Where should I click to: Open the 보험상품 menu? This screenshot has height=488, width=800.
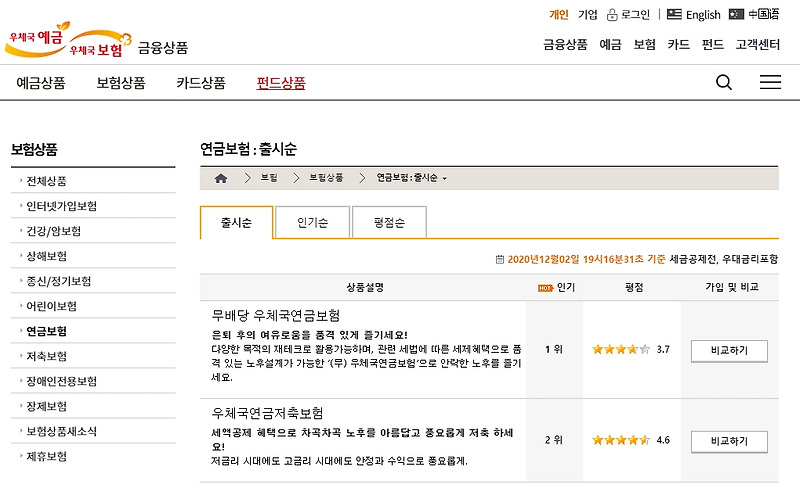(121, 83)
